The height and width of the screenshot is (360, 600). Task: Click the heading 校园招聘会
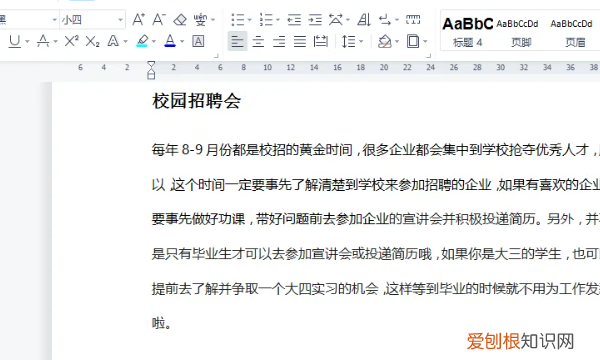[x=196, y=101]
